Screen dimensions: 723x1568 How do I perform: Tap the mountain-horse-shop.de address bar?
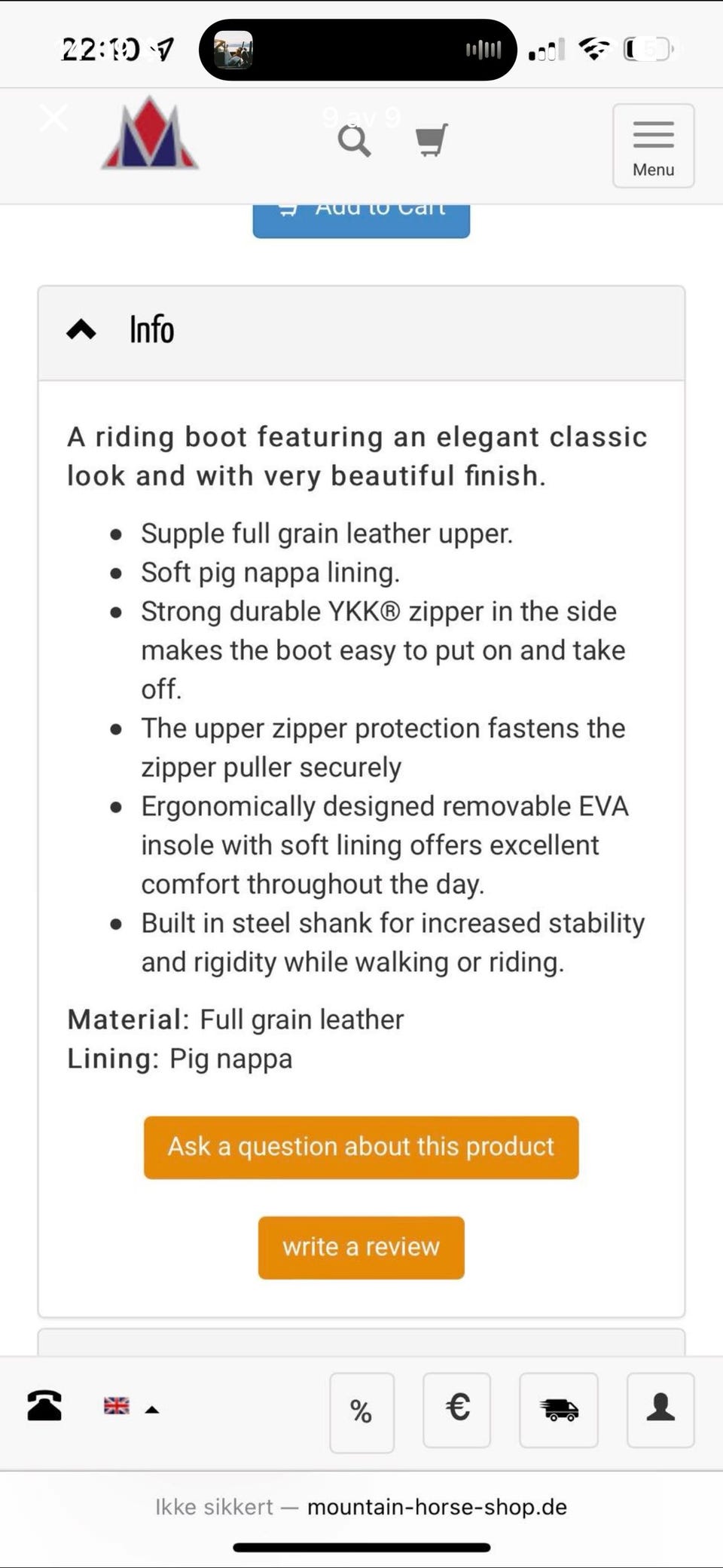pyautogui.click(x=361, y=1506)
